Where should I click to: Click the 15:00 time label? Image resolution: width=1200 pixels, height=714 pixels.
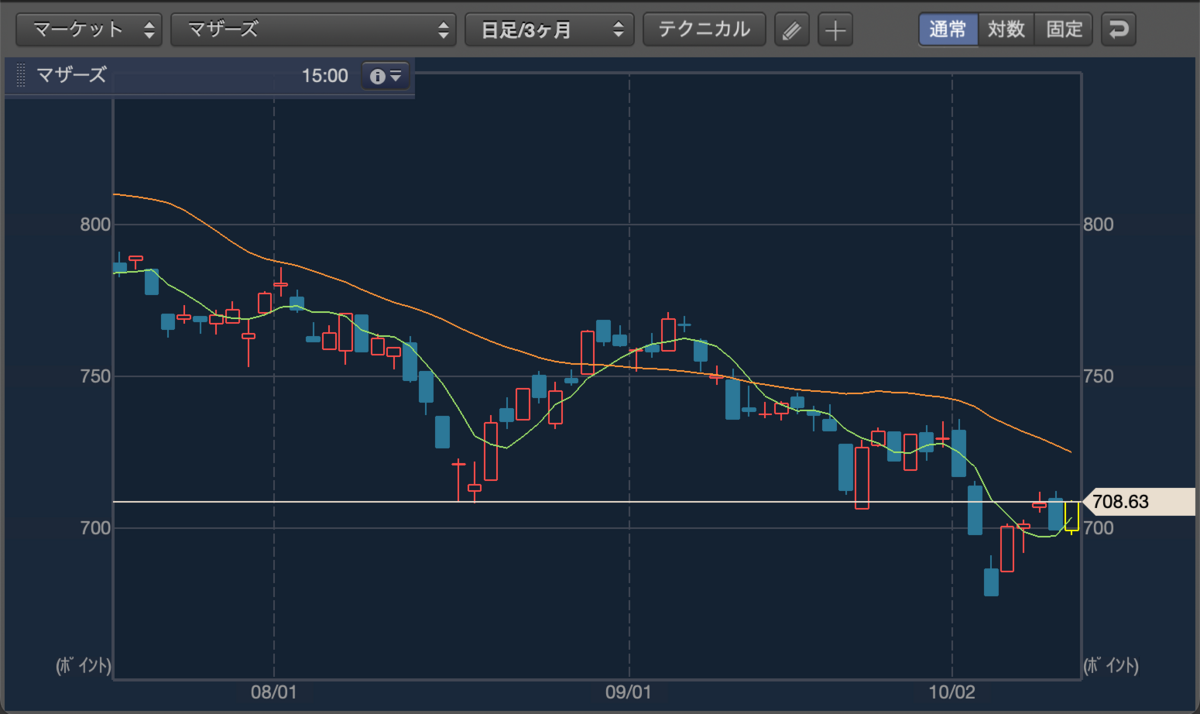324,76
